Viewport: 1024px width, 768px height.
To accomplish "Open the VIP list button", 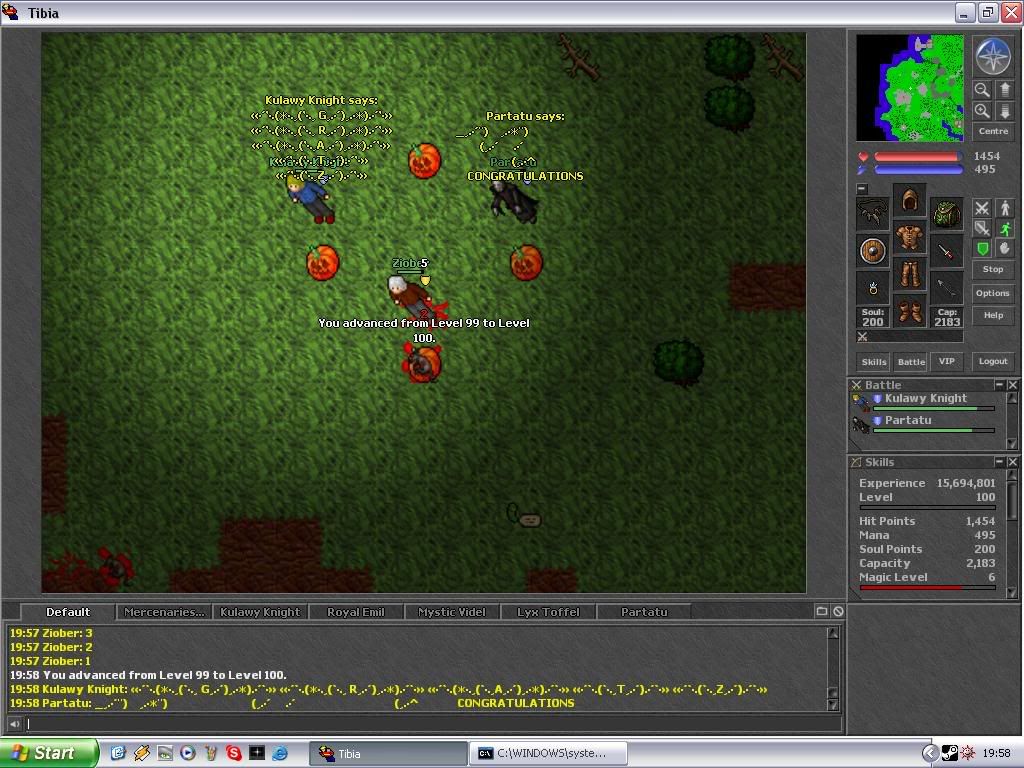I will pyautogui.click(x=946, y=361).
